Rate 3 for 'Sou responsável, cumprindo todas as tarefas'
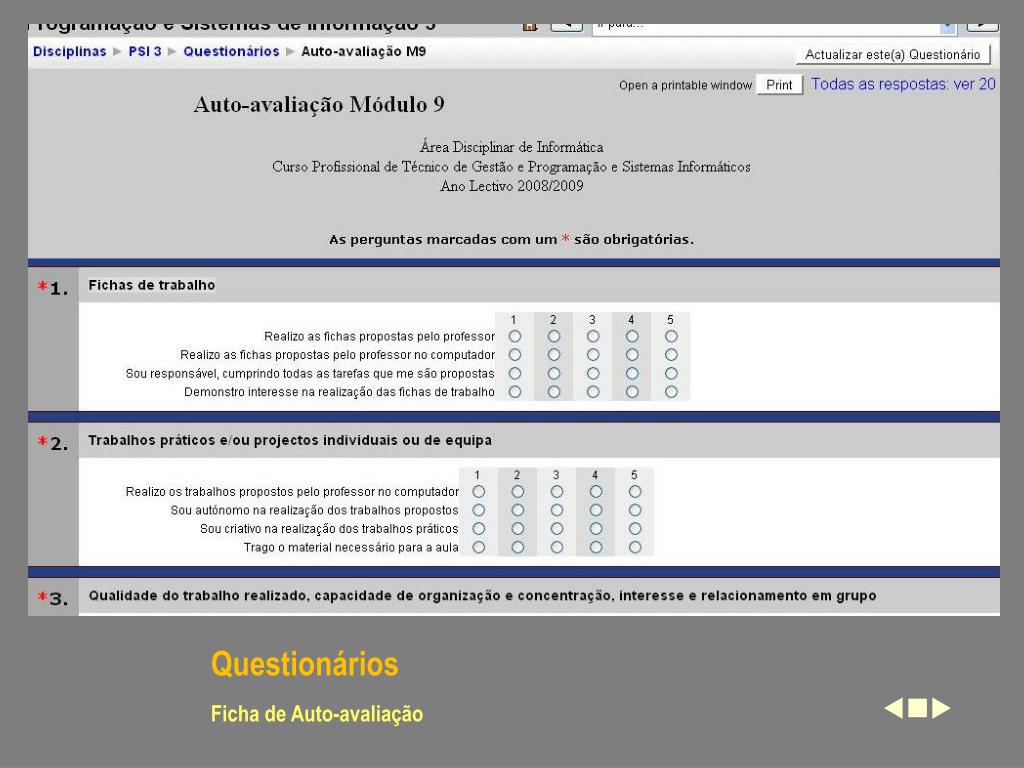 (x=593, y=374)
